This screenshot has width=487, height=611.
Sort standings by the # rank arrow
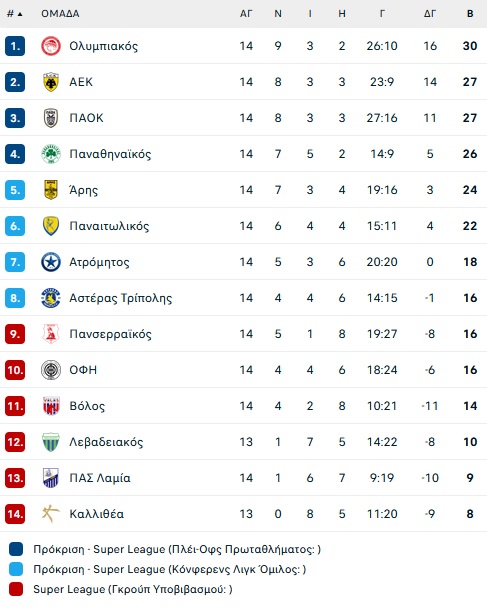pyautogui.click(x=15, y=14)
